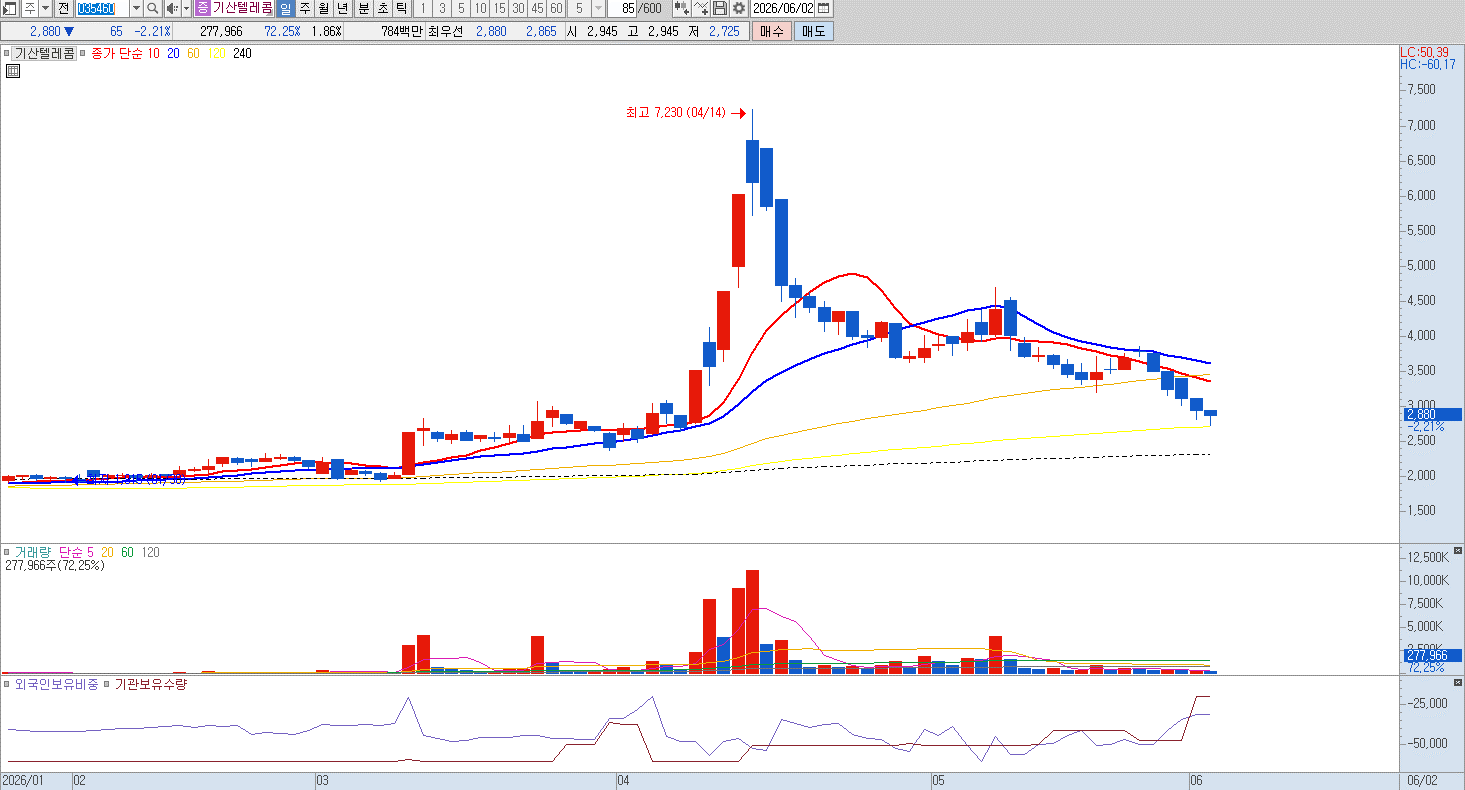The width and height of the screenshot is (1465, 790).
Task: Expand the minute interval dropdown
Action: pyautogui.click(x=598, y=8)
